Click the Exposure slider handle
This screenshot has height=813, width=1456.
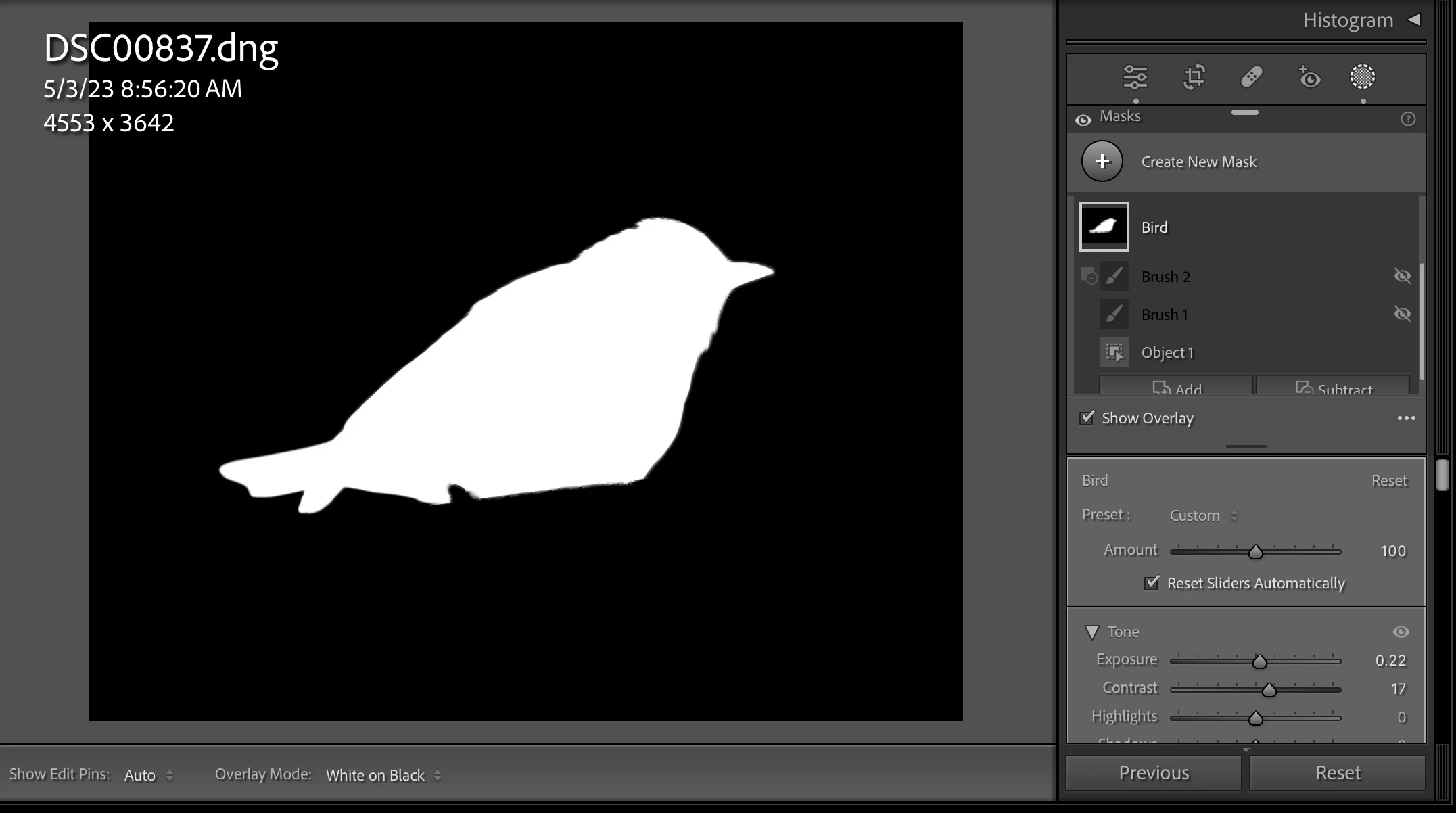click(1259, 661)
